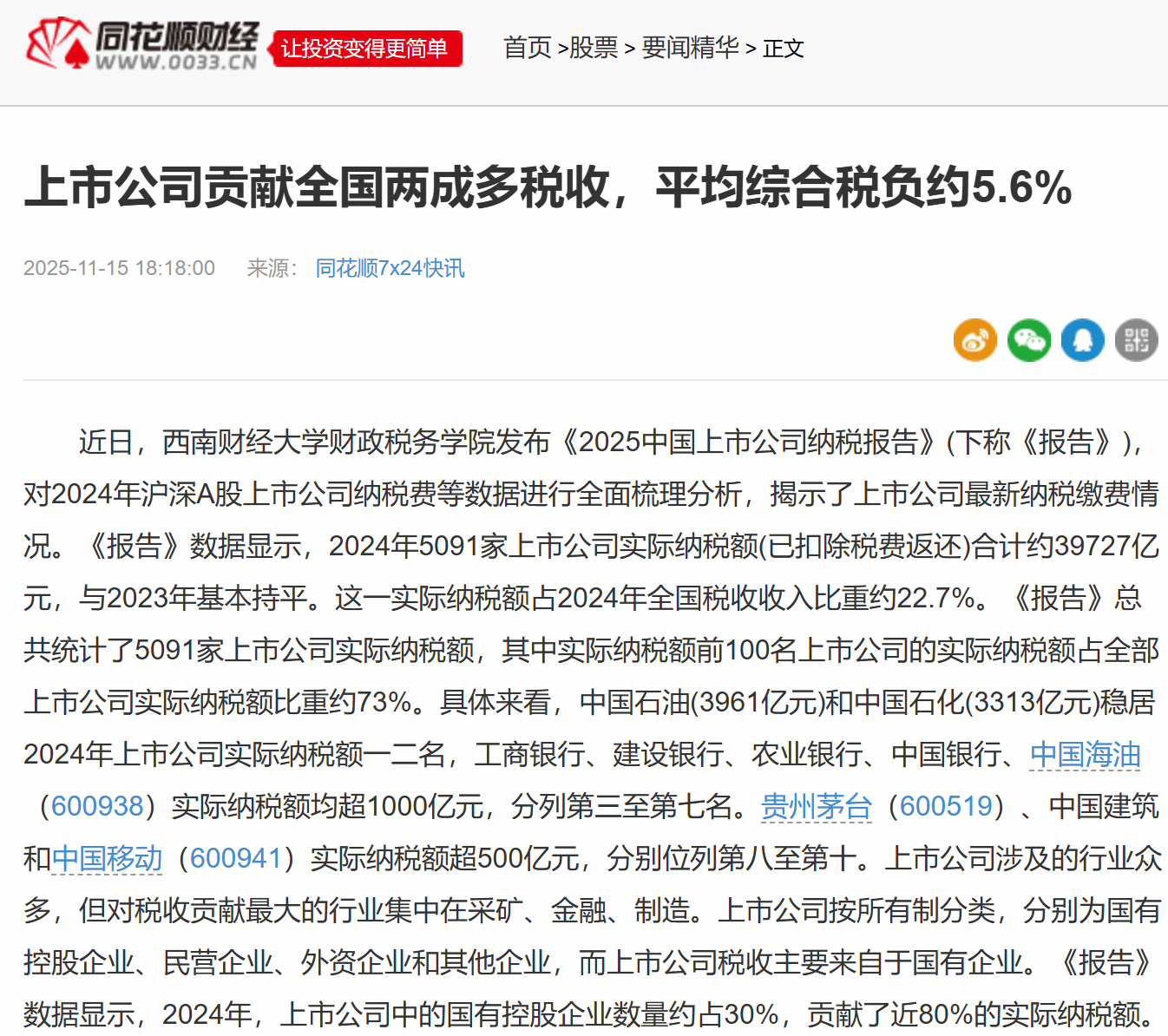This screenshot has width=1168, height=1036.
Task: Open the QR code share icon
Action: pyautogui.click(x=1136, y=340)
